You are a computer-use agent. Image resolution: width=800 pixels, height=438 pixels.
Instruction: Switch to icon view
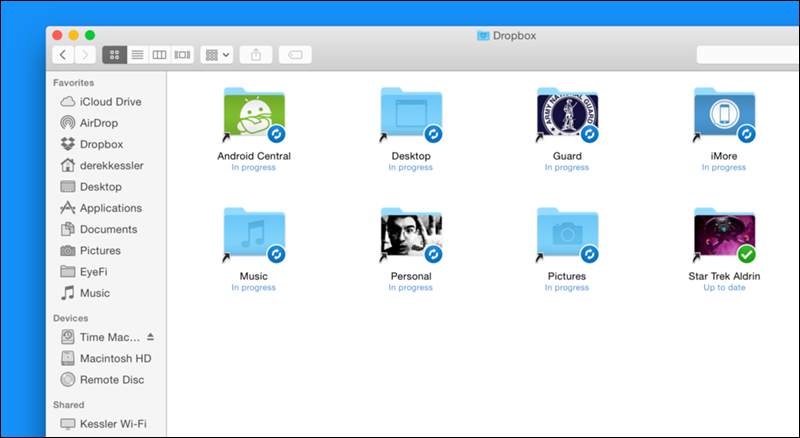(115, 55)
